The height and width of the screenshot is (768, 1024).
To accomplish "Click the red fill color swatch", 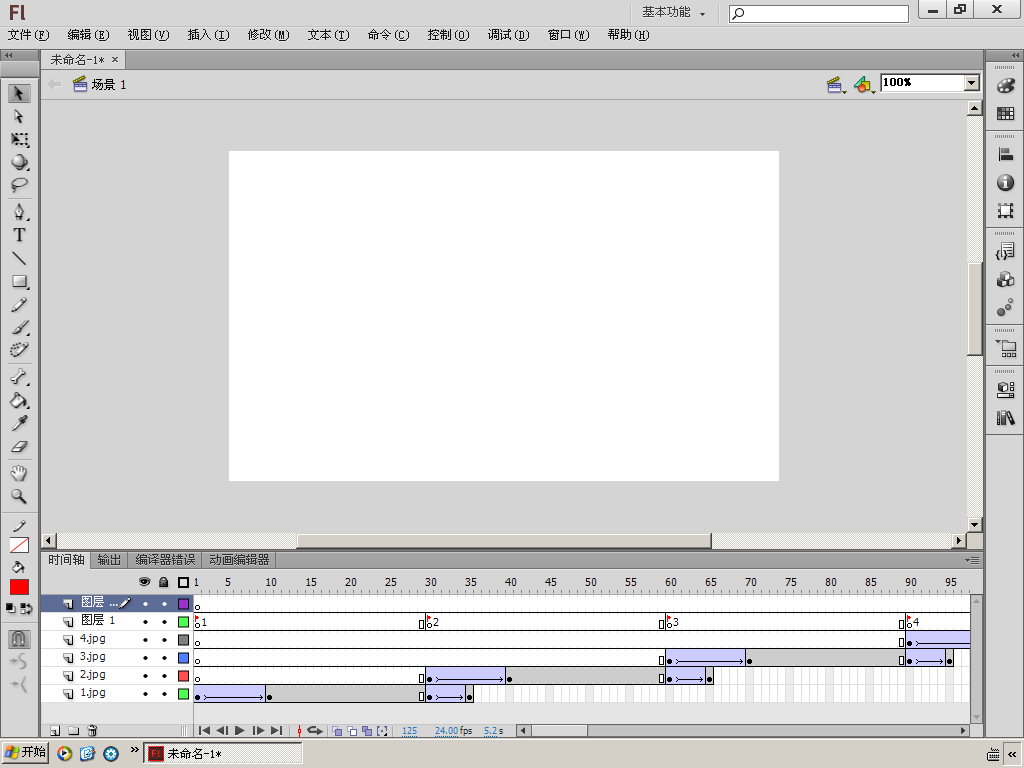I will tap(19, 587).
